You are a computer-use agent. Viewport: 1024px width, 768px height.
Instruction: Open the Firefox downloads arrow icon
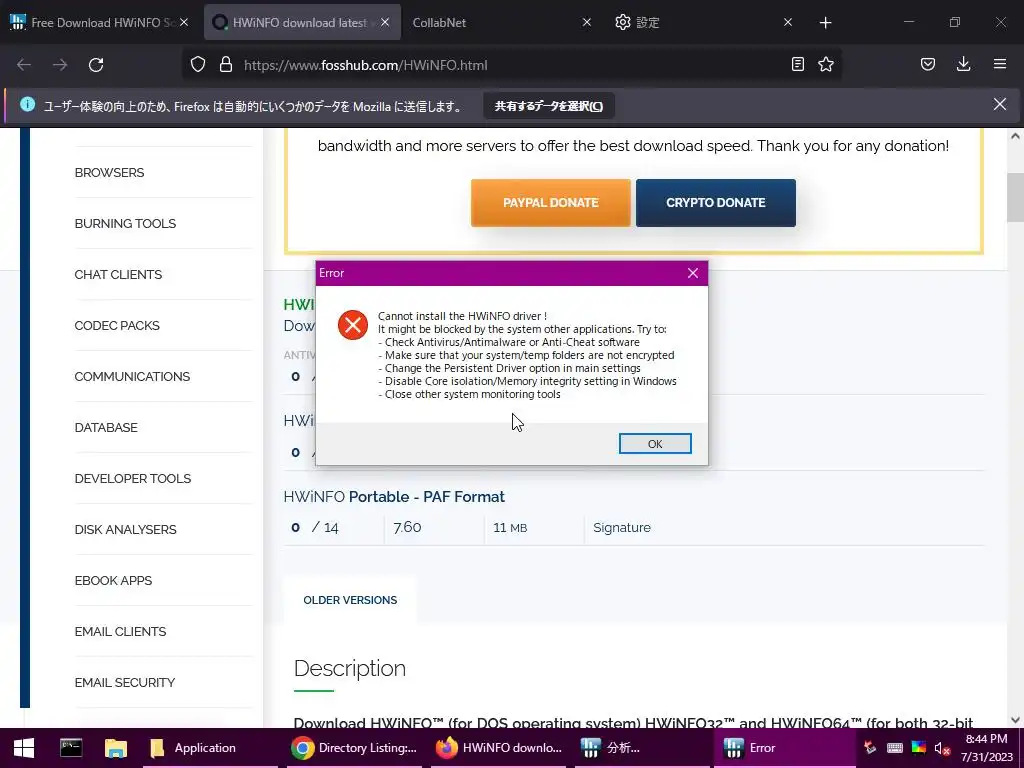point(963,64)
